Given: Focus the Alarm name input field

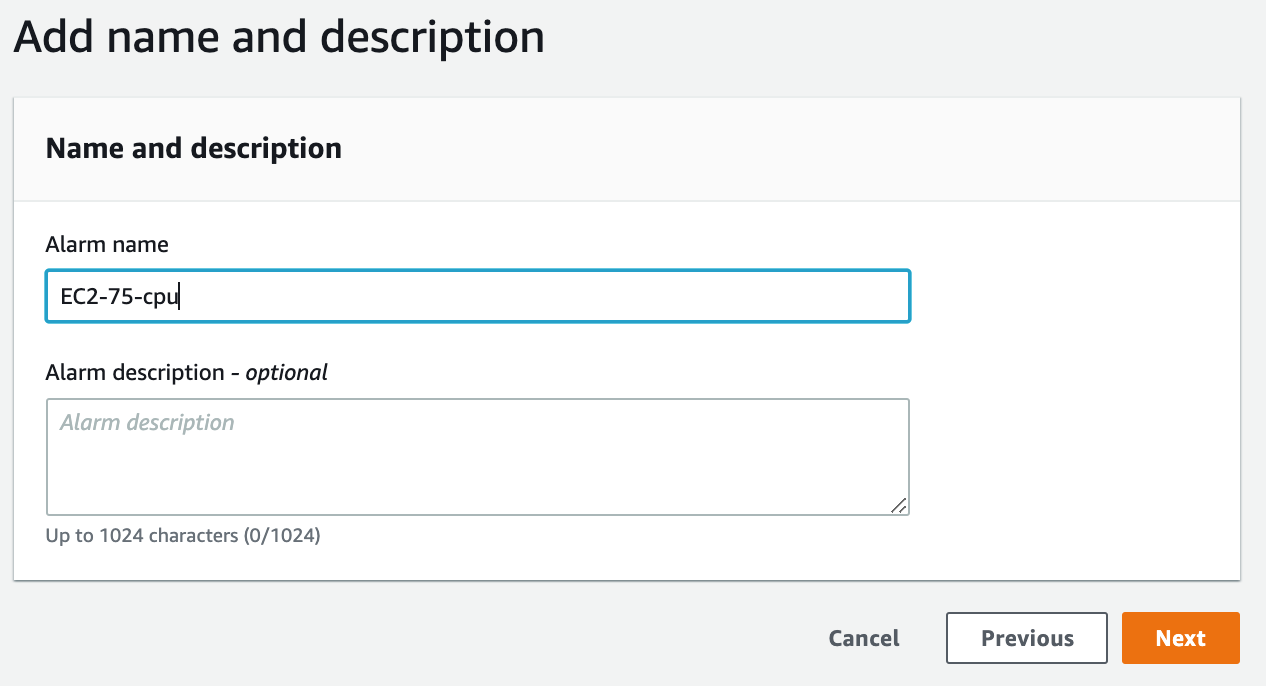Looking at the screenshot, I should tap(478, 296).
